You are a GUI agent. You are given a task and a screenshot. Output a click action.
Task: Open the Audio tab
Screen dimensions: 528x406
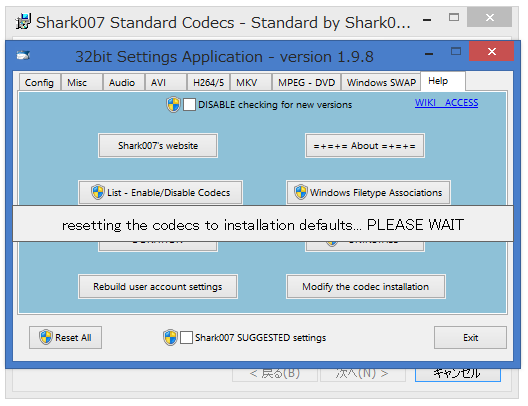pos(124,82)
